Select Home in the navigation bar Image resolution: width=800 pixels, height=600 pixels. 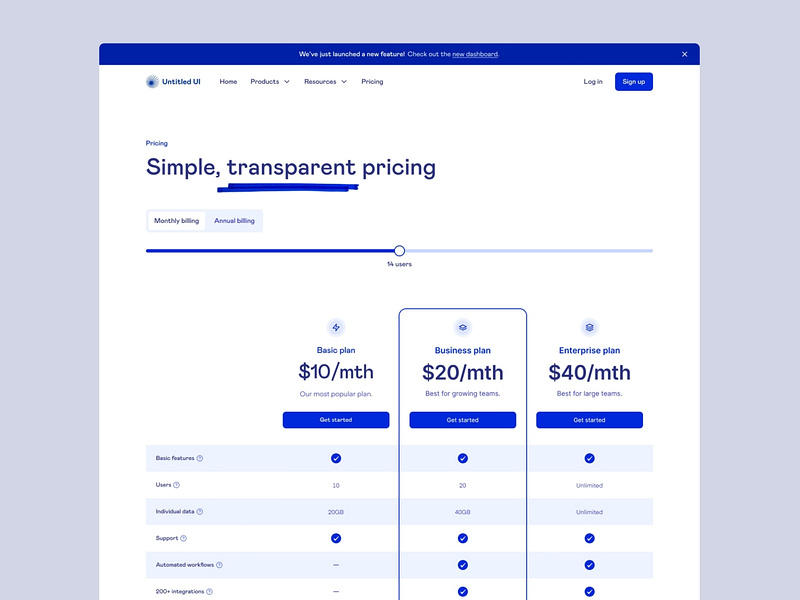click(228, 81)
